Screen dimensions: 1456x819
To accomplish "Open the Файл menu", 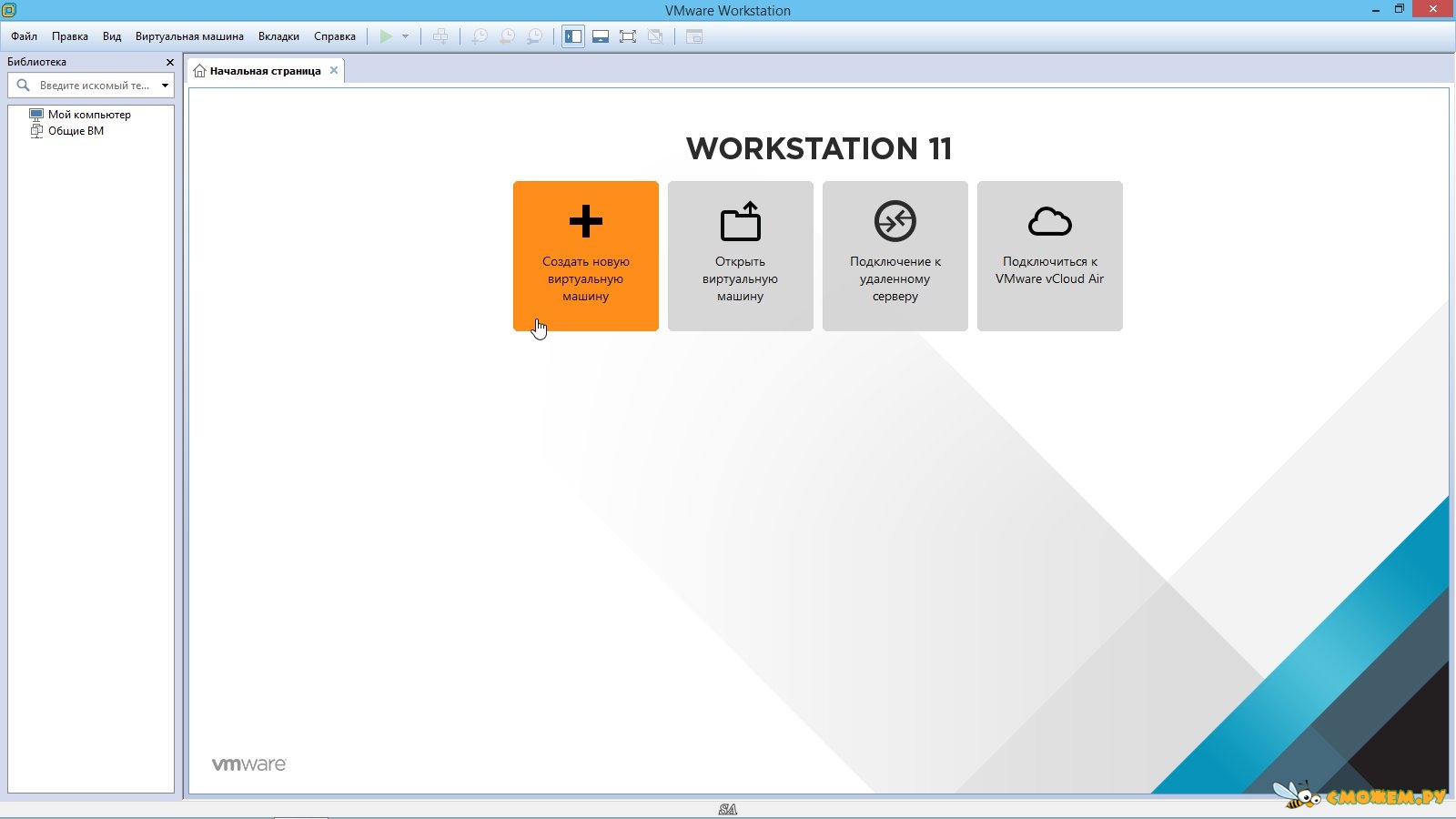I will click(x=25, y=36).
